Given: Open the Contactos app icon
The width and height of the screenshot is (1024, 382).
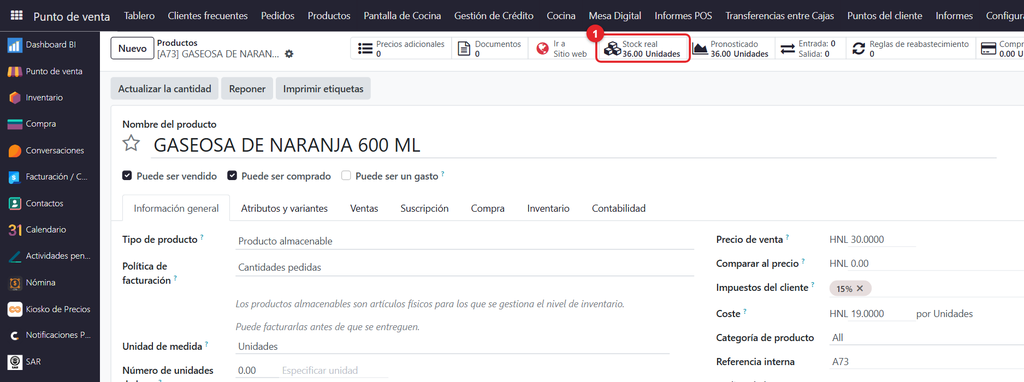Looking at the screenshot, I should pos(15,204).
